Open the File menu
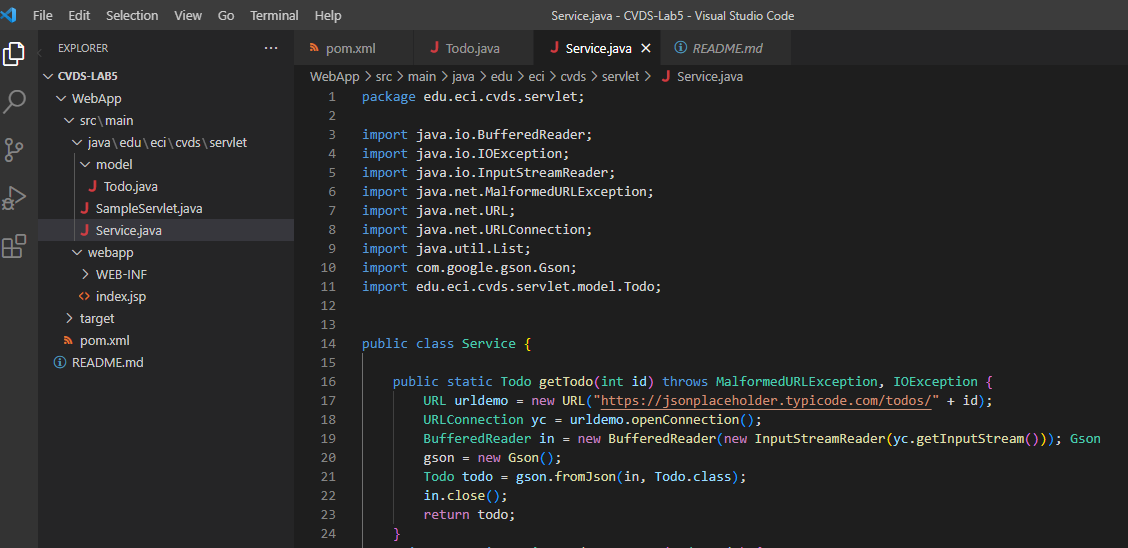 coord(42,15)
